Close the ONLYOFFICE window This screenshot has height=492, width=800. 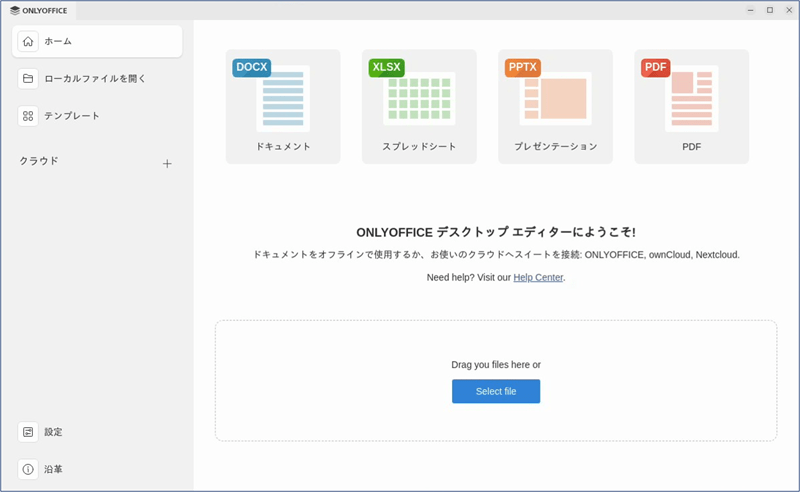click(789, 10)
